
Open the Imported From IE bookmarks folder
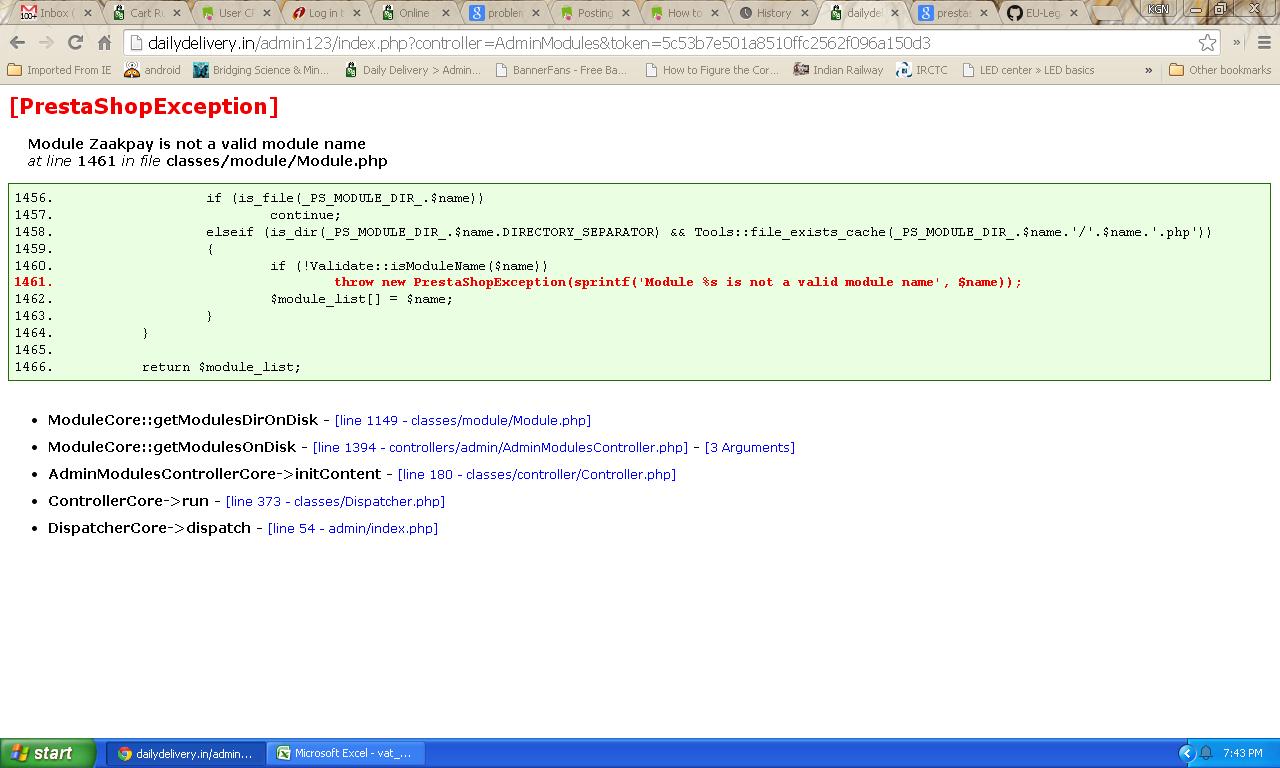(x=59, y=70)
